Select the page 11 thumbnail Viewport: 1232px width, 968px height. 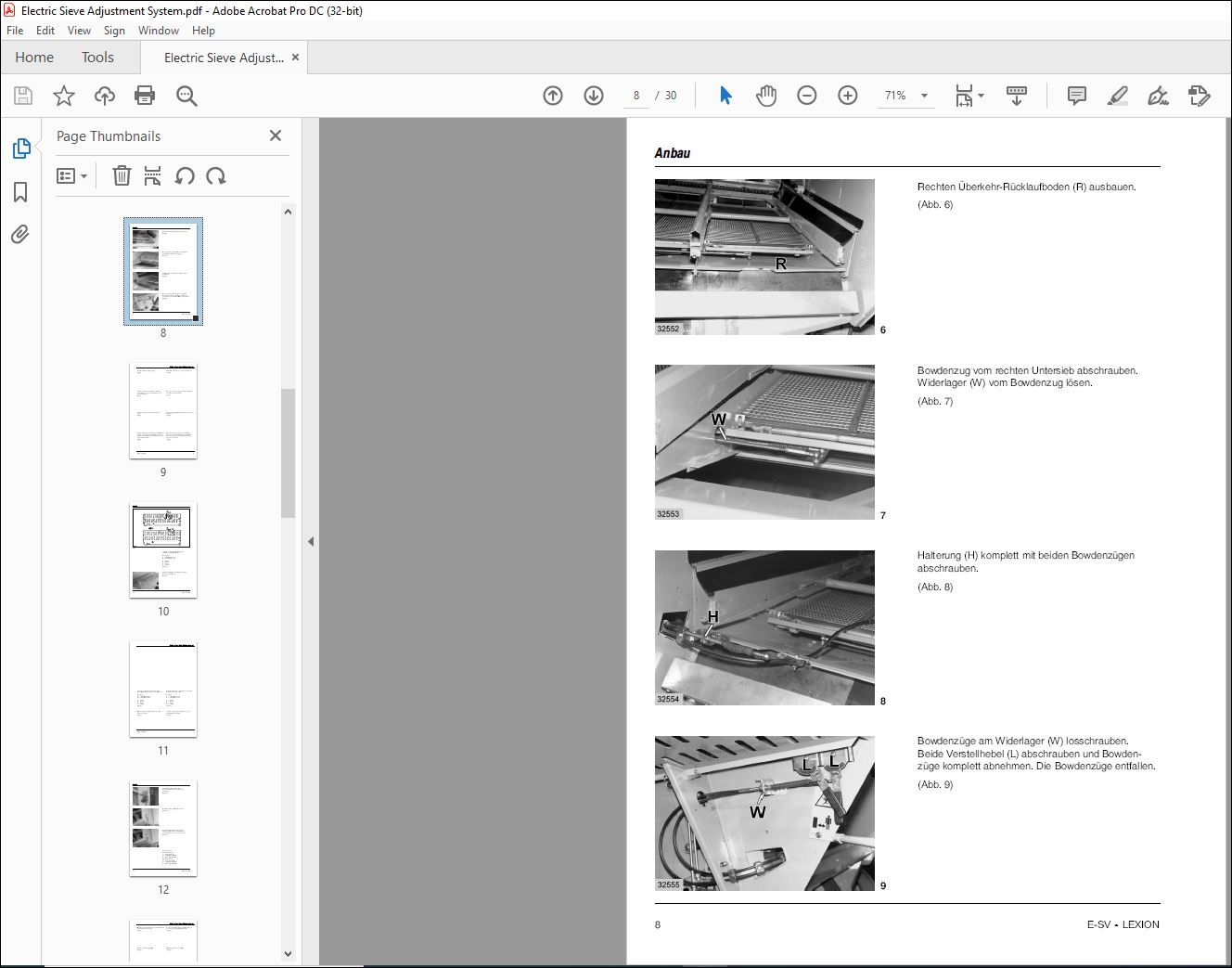coord(163,689)
